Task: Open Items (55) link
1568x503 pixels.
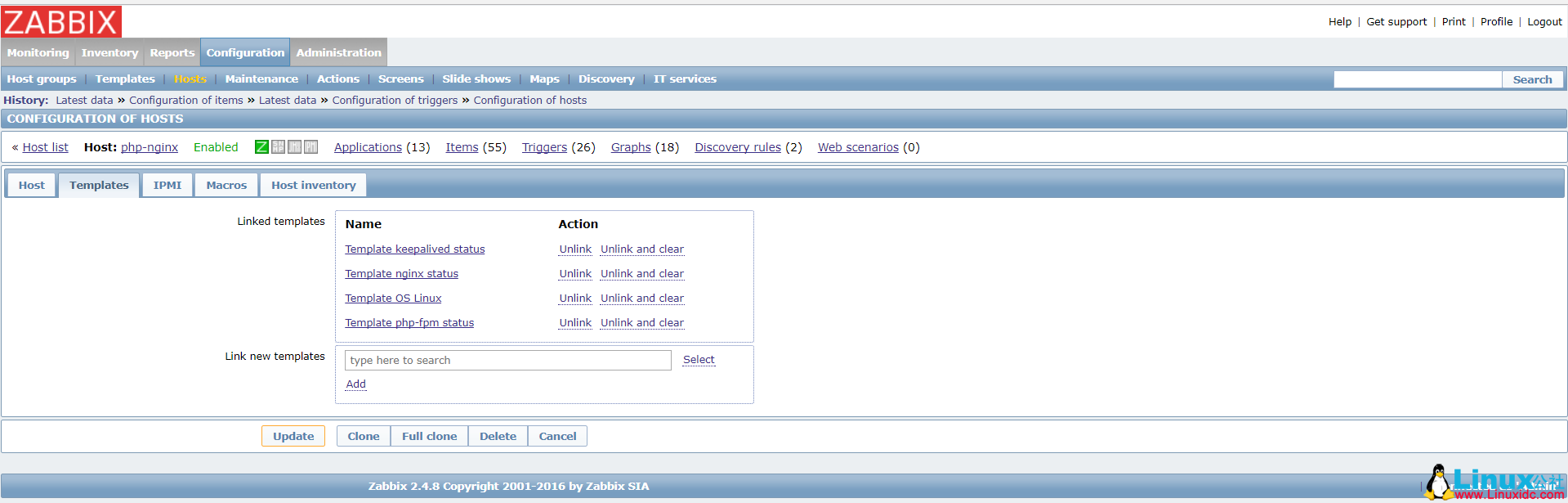Action: point(462,147)
